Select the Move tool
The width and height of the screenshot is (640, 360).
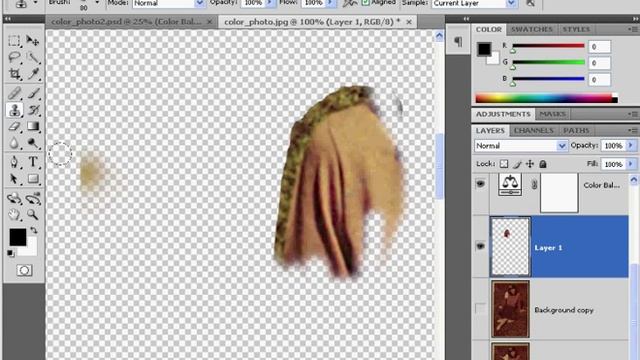click(x=33, y=40)
